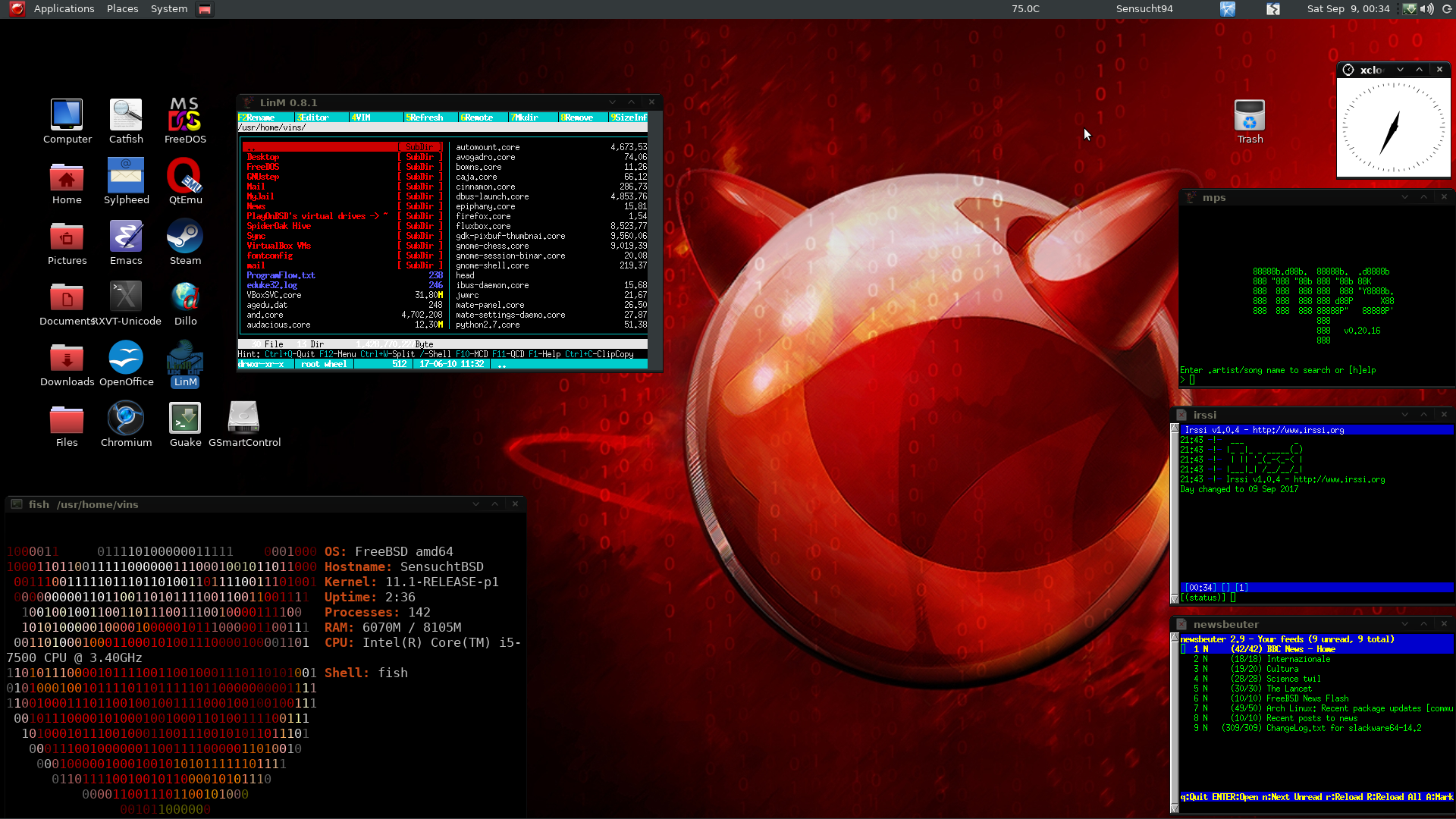
Task: Click the down-chevron on newsbeuter title bar
Action: [1404, 624]
